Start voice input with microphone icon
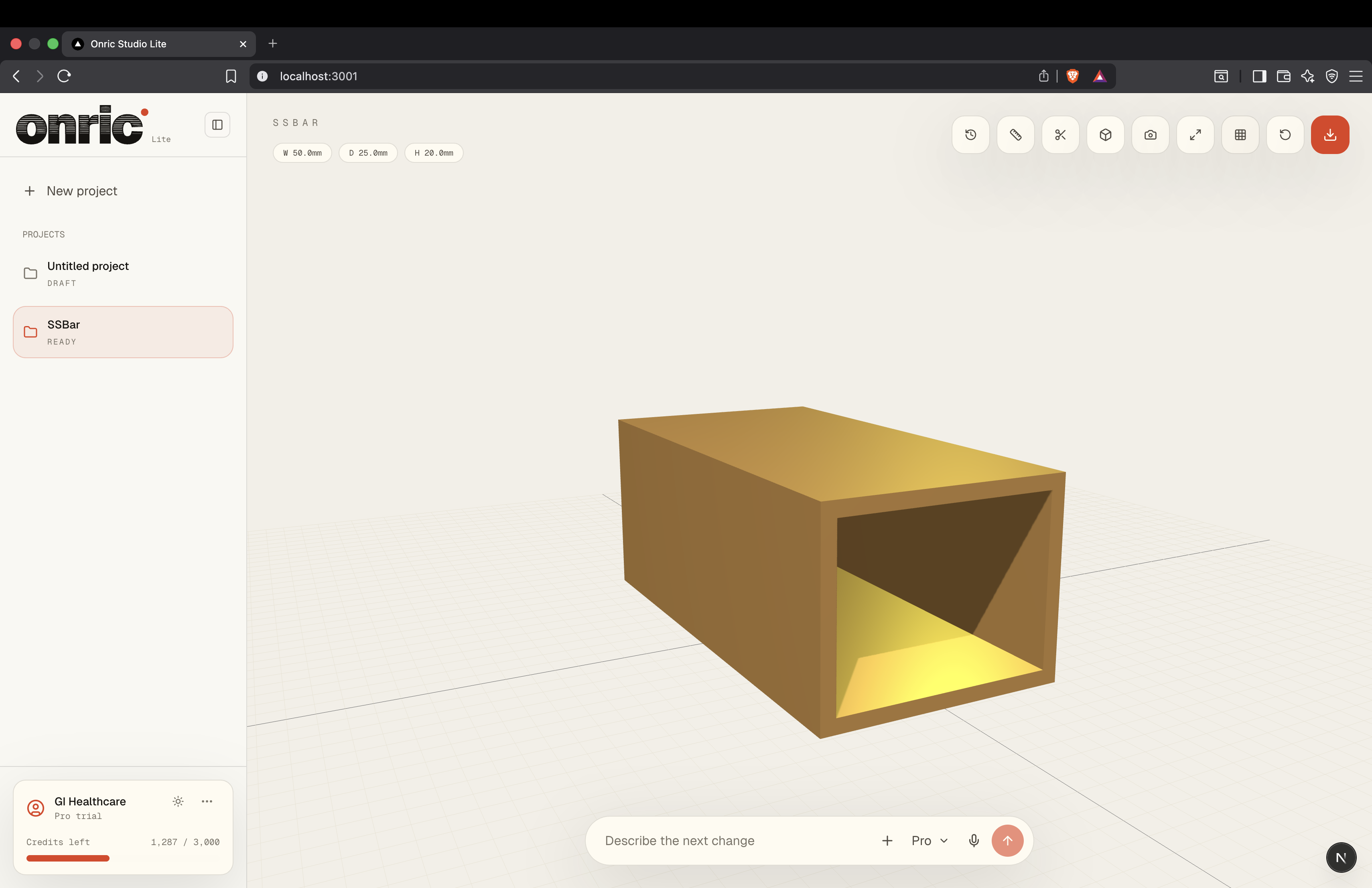This screenshot has width=1372, height=888. [x=974, y=841]
